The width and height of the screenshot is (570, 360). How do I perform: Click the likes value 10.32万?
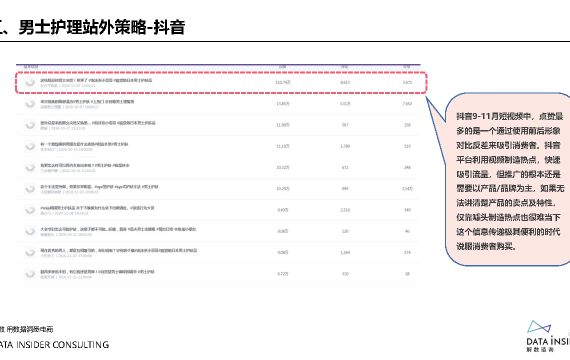point(283,167)
